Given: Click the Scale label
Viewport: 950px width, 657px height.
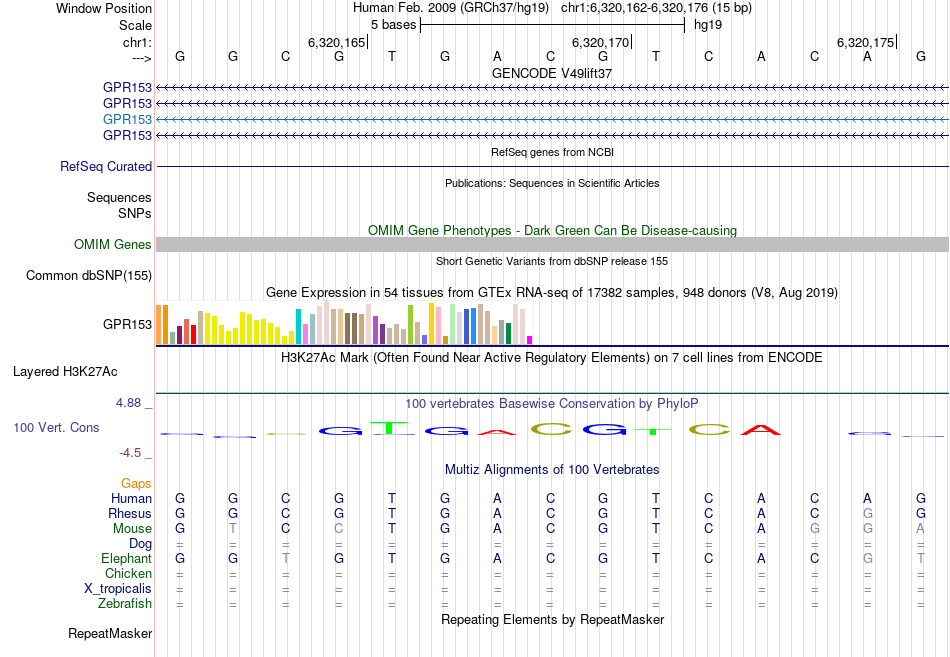Looking at the screenshot, I should click(136, 25).
